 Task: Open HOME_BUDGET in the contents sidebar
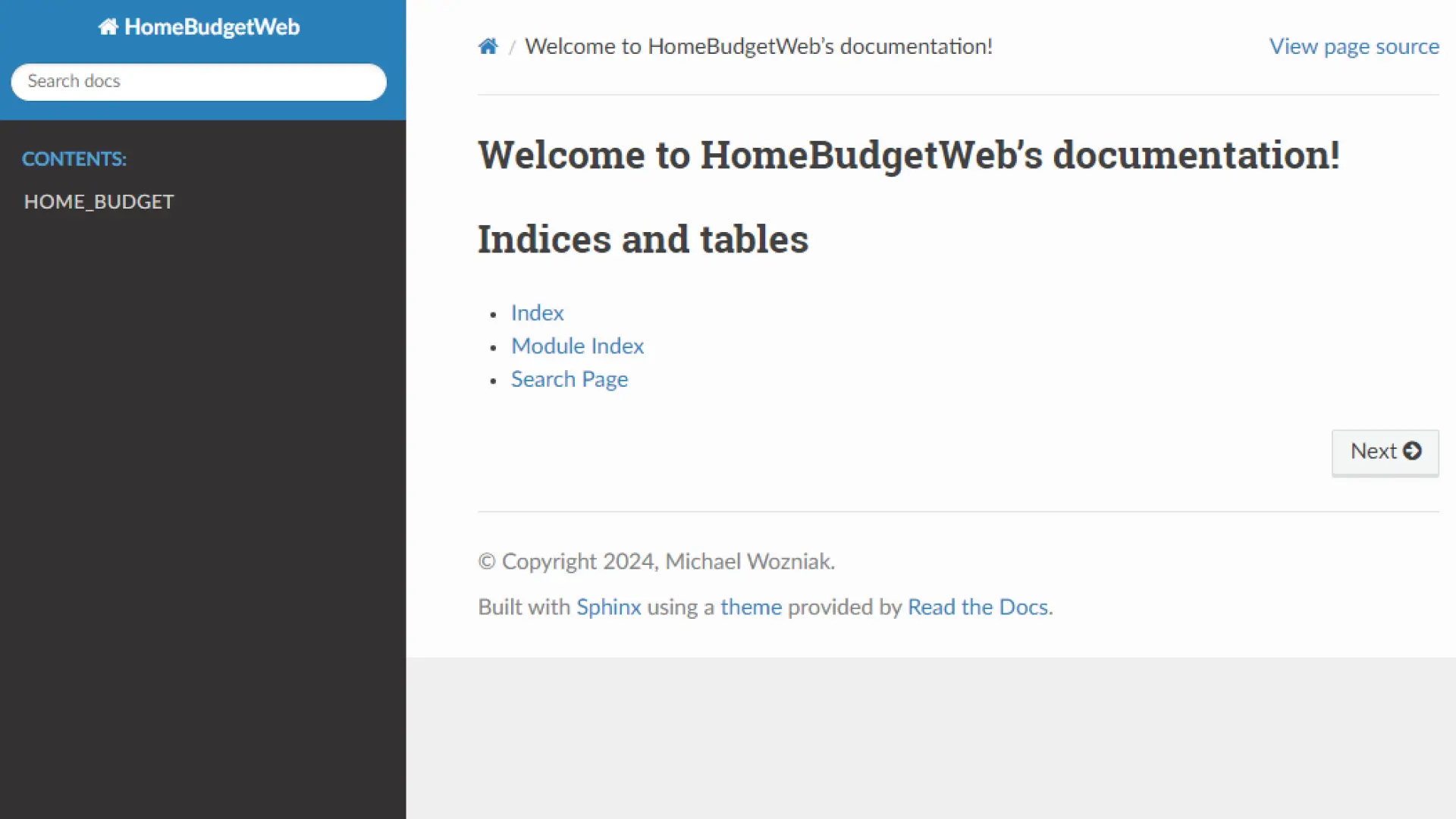tap(99, 202)
